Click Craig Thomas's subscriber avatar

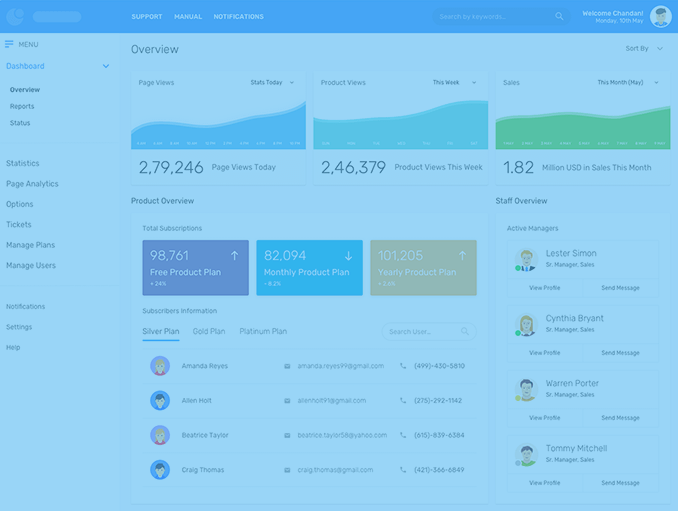tap(160, 470)
